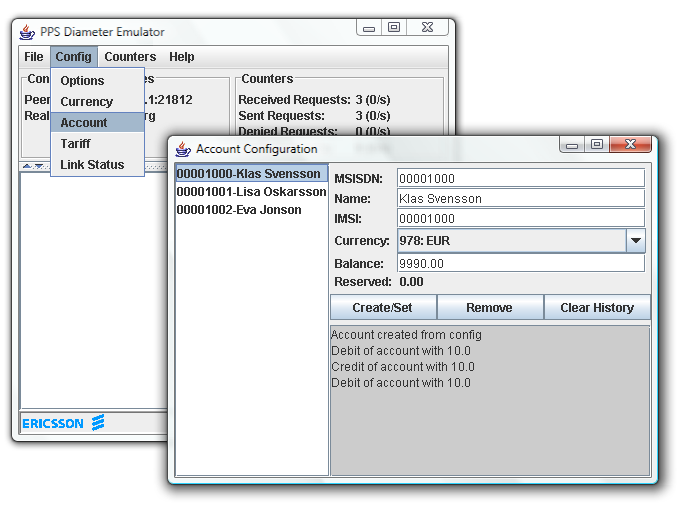The width and height of the screenshot is (680, 508).
Task: Select account 00001001-Lisa Oskarsson
Action: pos(252,192)
